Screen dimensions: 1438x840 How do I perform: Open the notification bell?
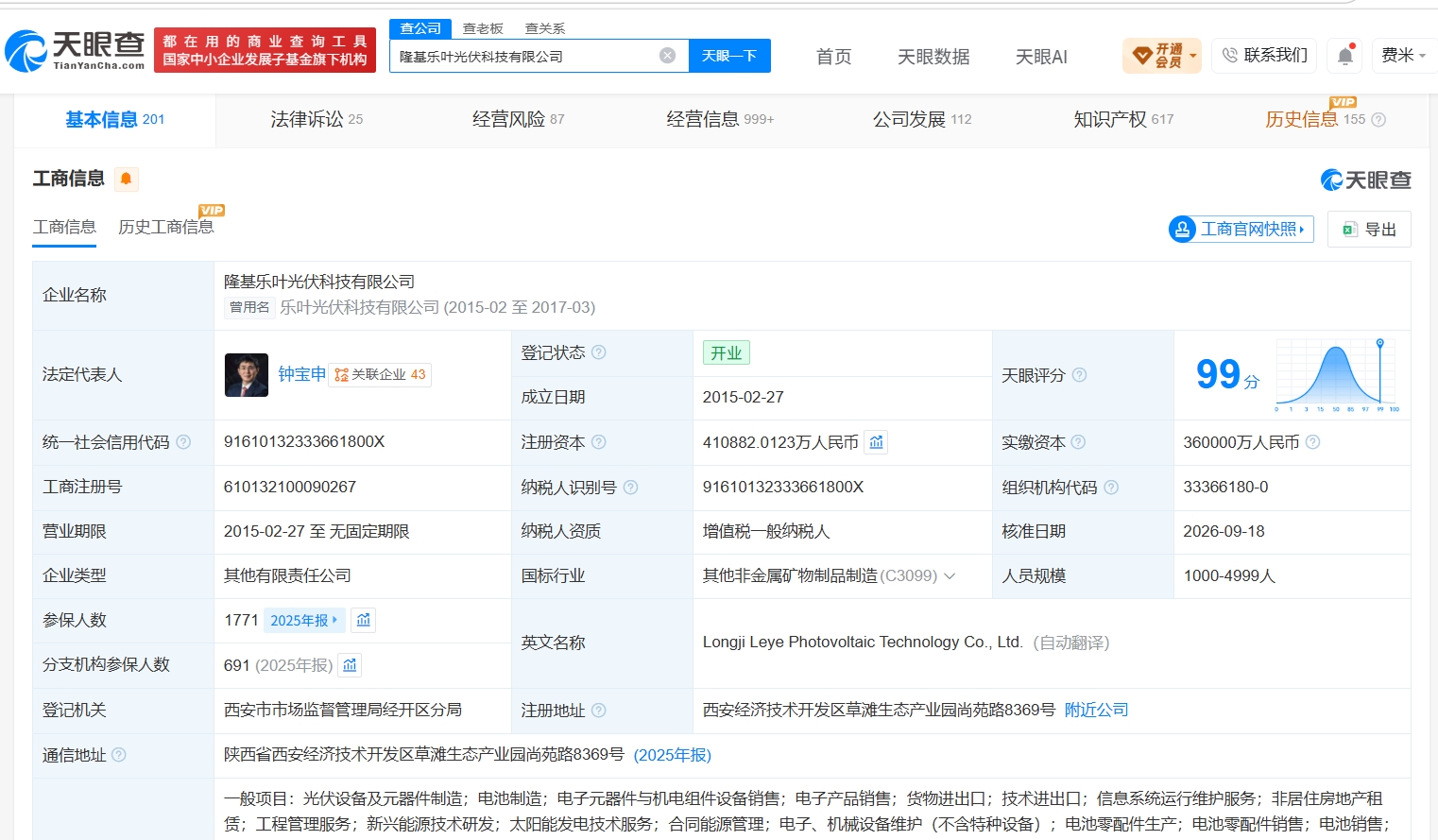[1345, 56]
